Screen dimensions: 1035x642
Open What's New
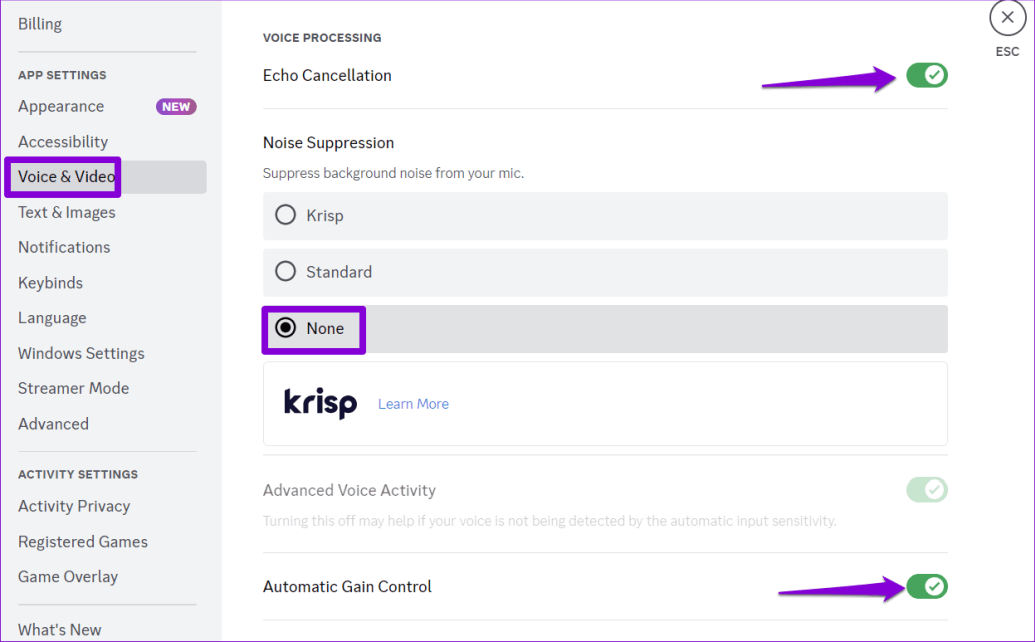pos(60,629)
